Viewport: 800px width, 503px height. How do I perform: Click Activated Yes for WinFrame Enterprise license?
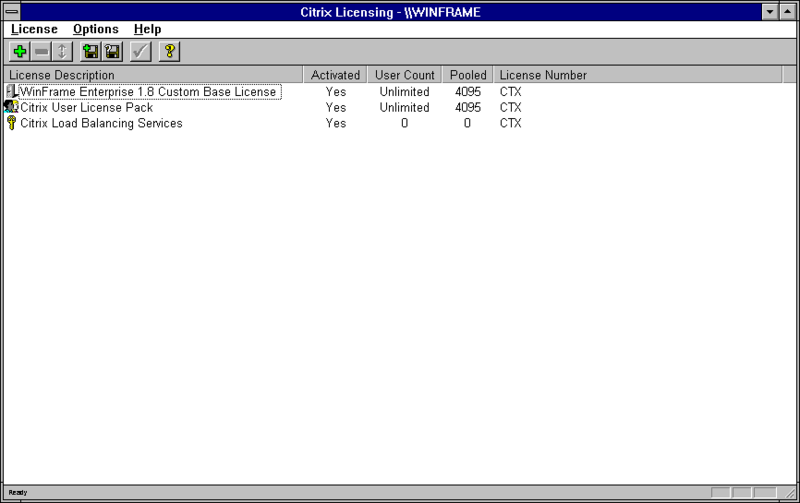(x=336, y=92)
